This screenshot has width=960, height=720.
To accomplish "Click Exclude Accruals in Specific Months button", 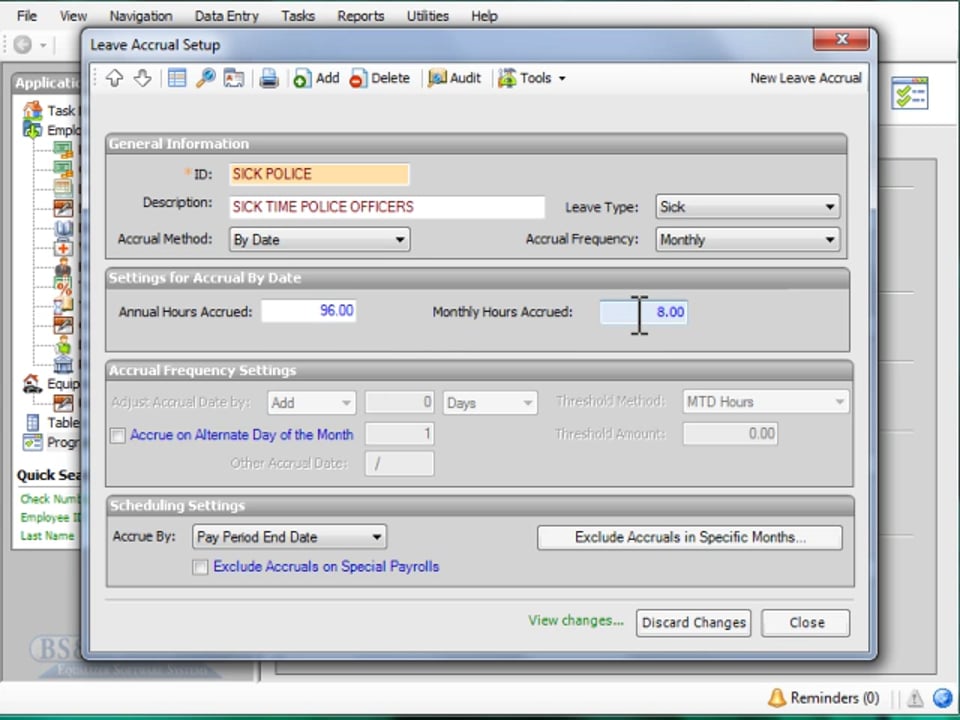I will 690,538.
